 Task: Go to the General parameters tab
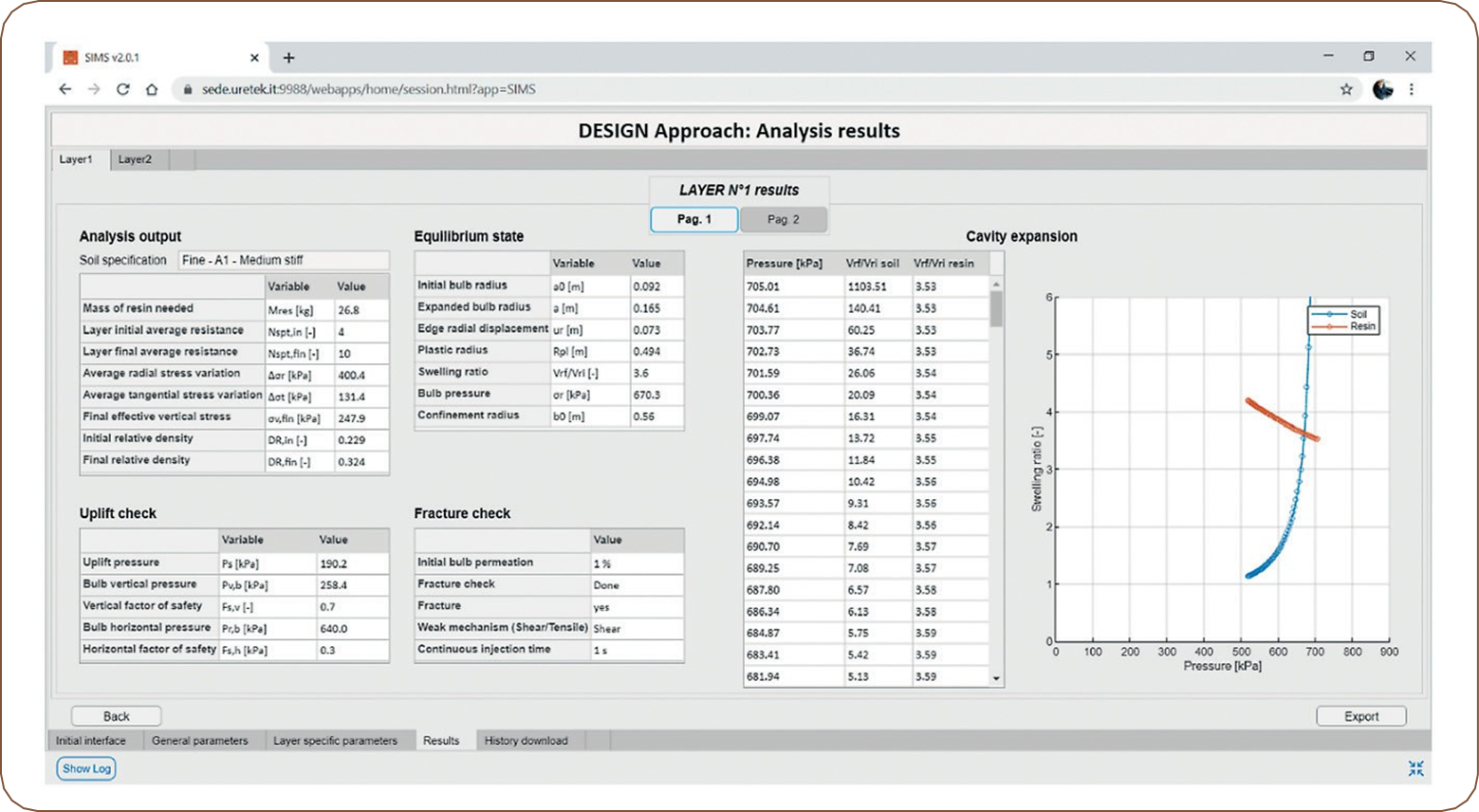pyautogui.click(x=199, y=741)
